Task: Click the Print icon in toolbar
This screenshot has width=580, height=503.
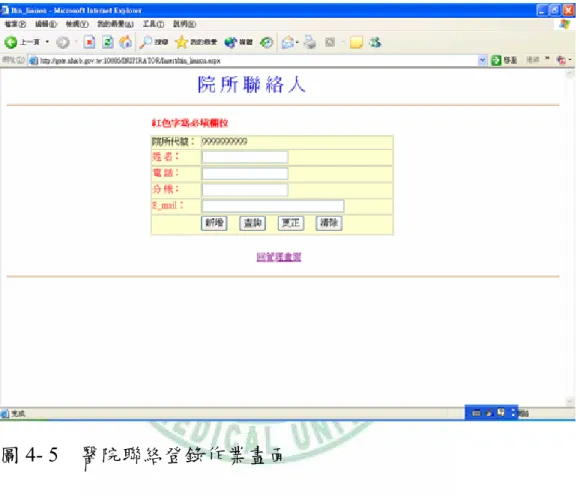Action: coord(310,42)
